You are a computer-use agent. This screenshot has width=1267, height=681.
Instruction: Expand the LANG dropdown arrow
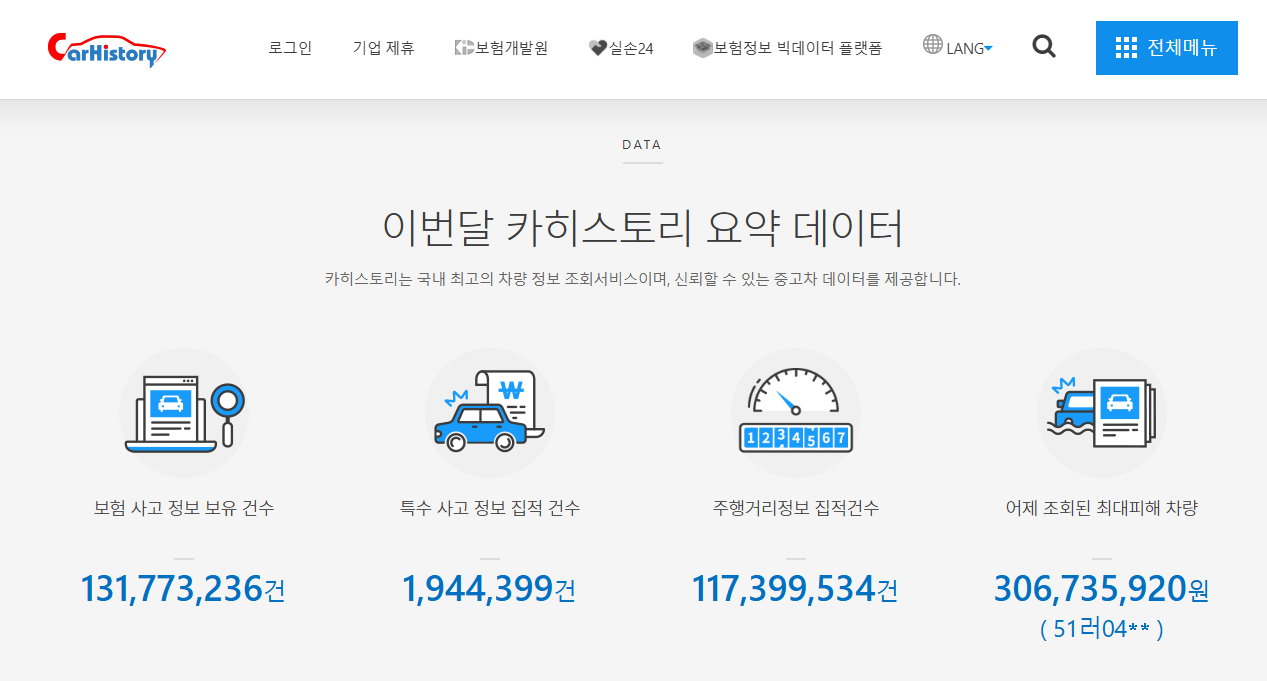988,48
